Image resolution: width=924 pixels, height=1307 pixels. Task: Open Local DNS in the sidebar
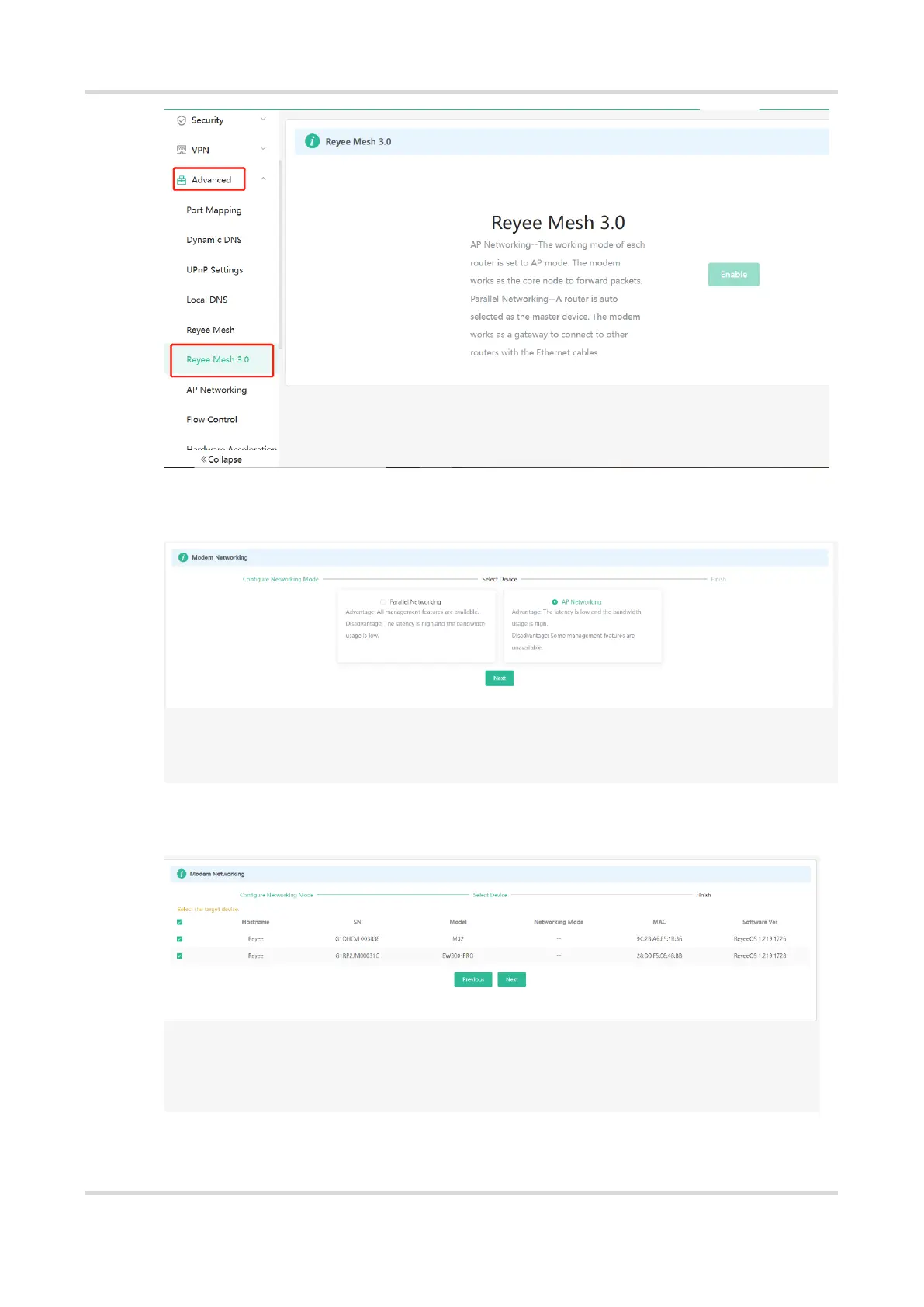[x=207, y=300]
